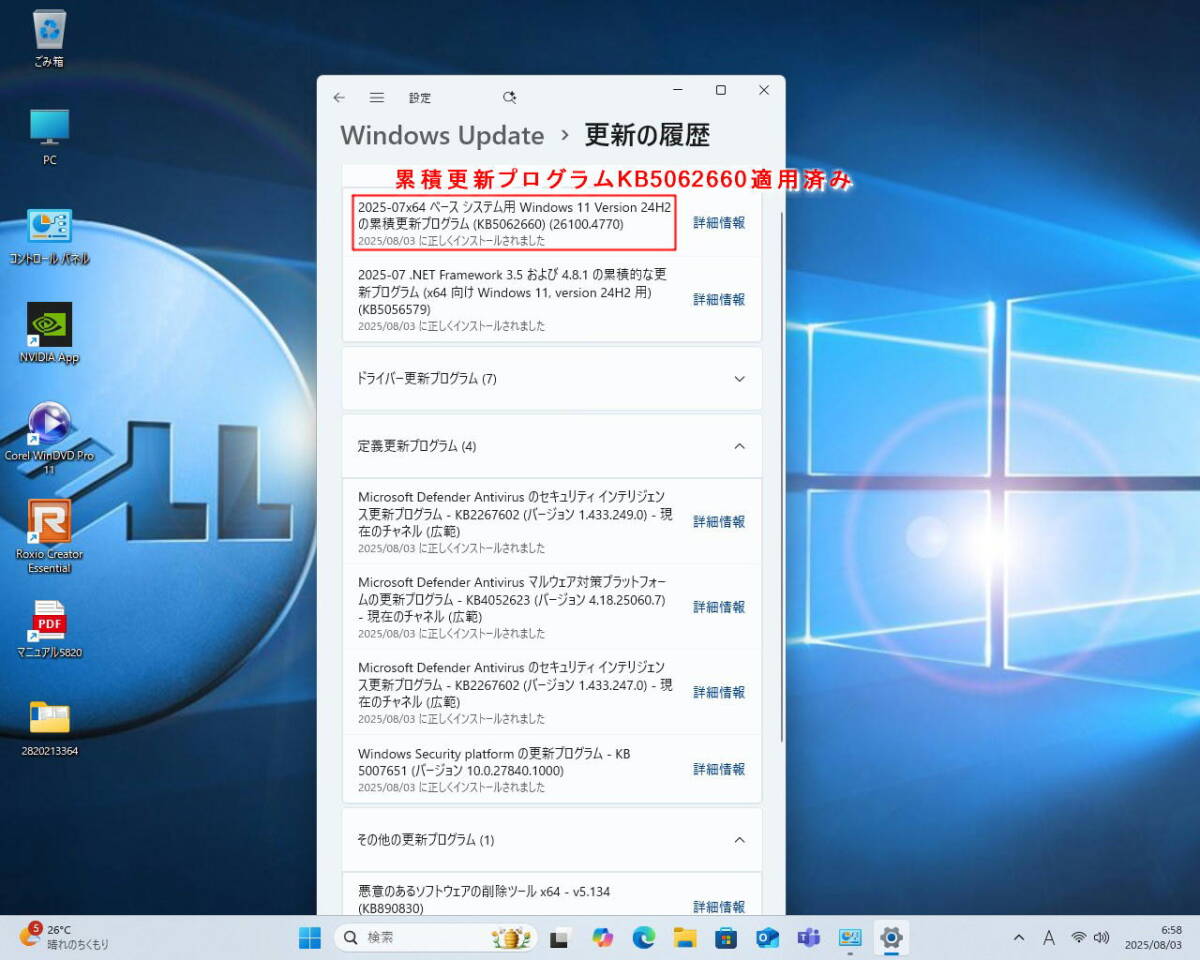Open Outlook from the taskbar

pyautogui.click(x=767, y=938)
